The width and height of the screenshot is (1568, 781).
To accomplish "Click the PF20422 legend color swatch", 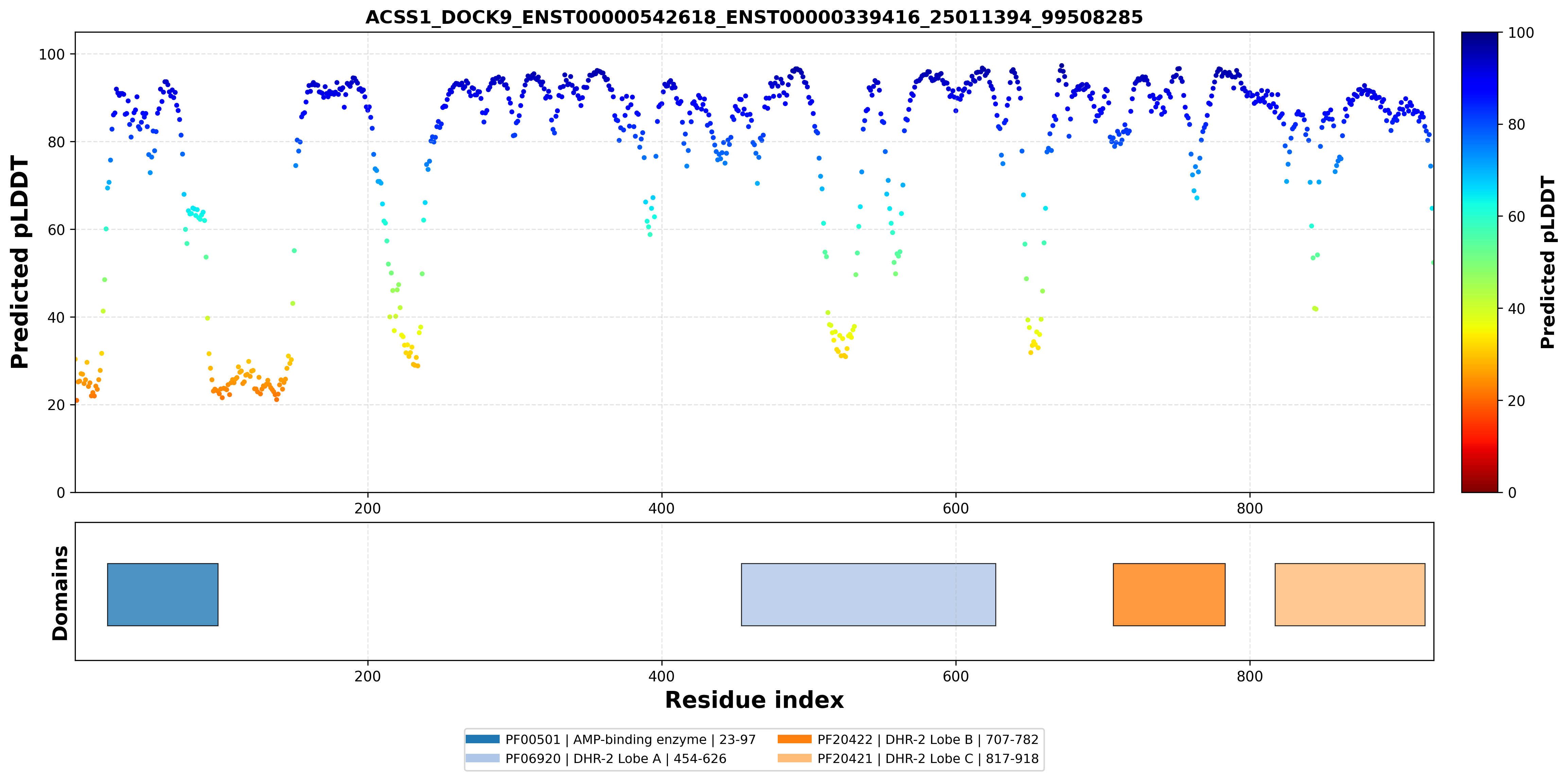I will click(794, 739).
